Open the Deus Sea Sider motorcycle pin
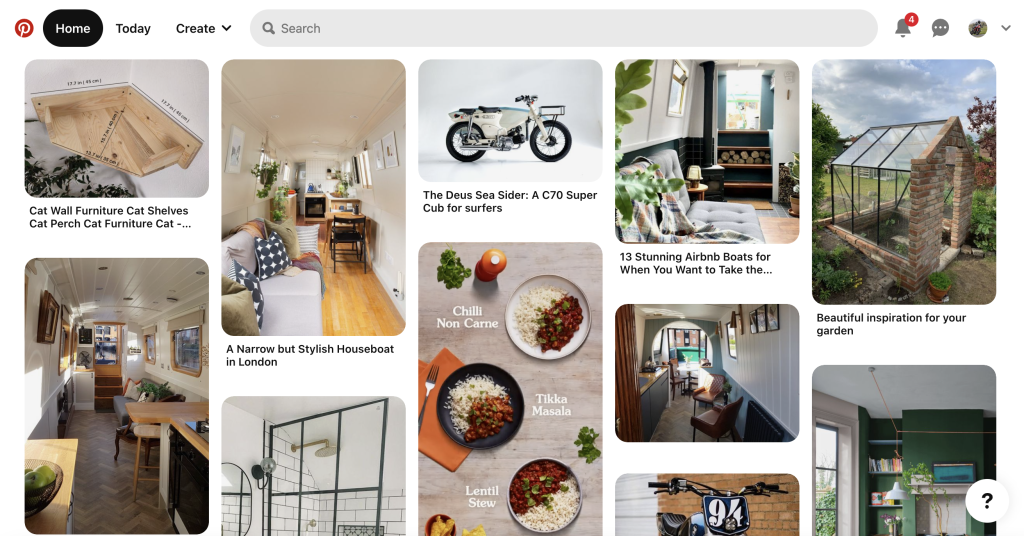The height and width of the screenshot is (536, 1024). (510, 121)
